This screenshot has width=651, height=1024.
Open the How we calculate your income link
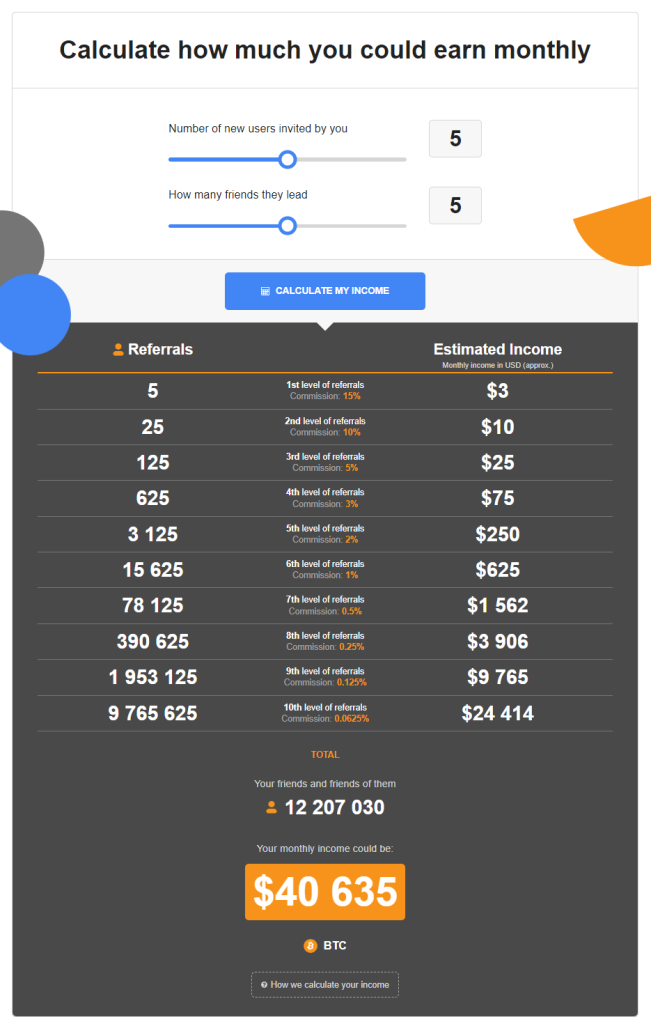(x=325, y=985)
